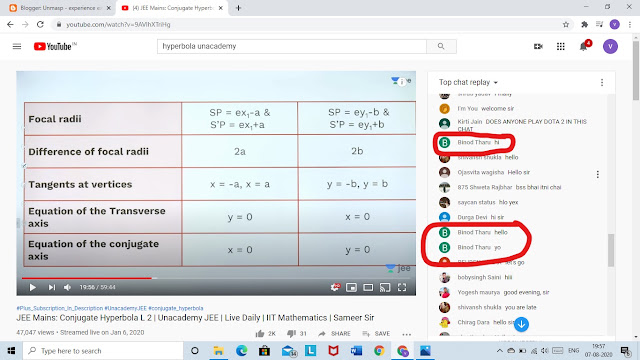Image resolution: width=640 pixels, height=360 pixels.
Task: Click the search magnifier button
Action: (x=441, y=47)
